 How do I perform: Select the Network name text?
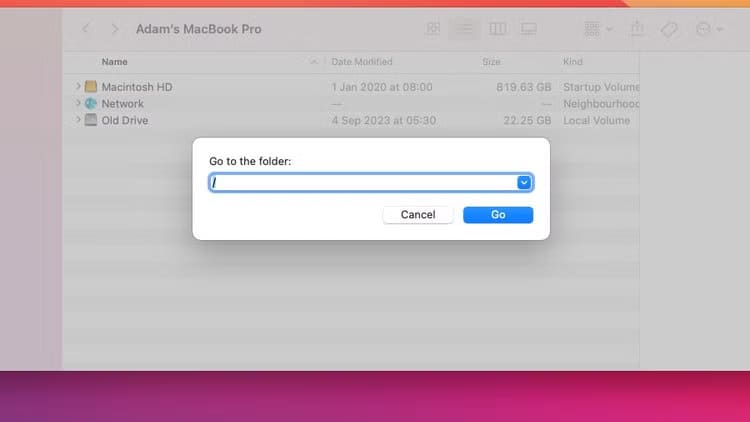[122, 104]
